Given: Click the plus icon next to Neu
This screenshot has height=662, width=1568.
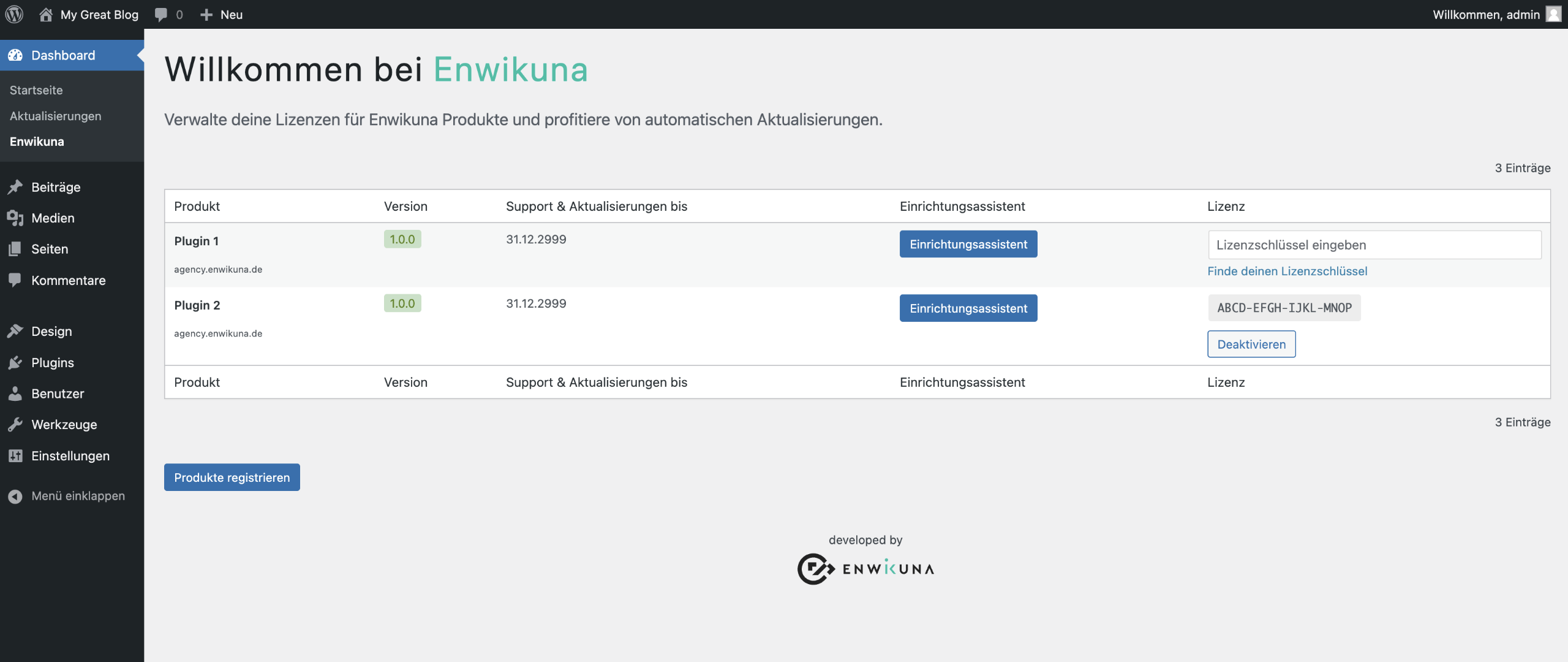Looking at the screenshot, I should click(206, 14).
